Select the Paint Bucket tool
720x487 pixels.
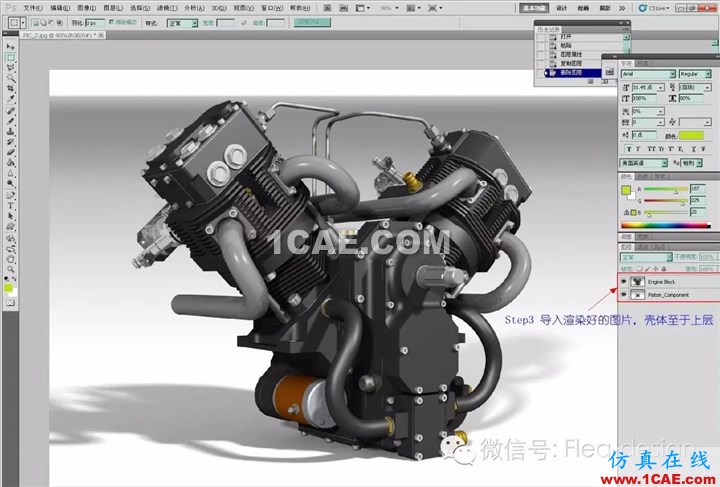click(x=10, y=163)
